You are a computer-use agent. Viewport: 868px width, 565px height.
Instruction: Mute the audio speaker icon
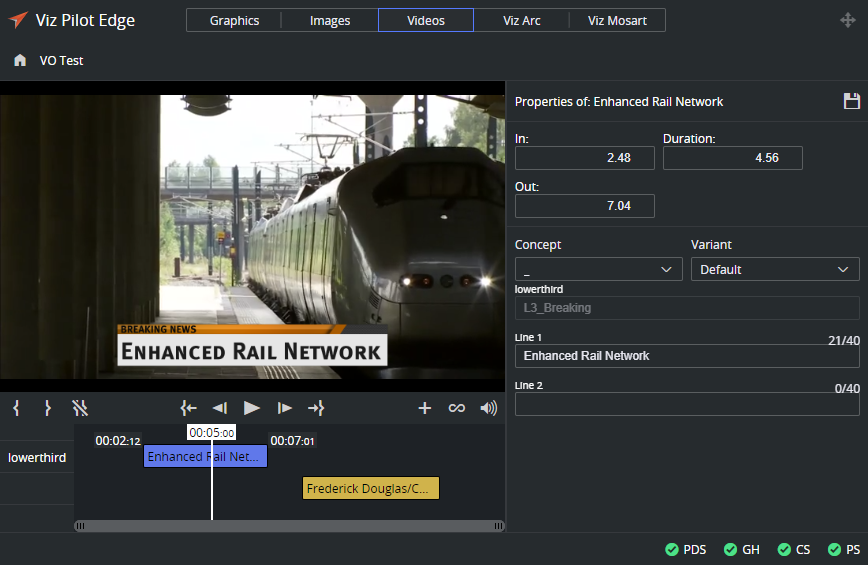pos(488,408)
